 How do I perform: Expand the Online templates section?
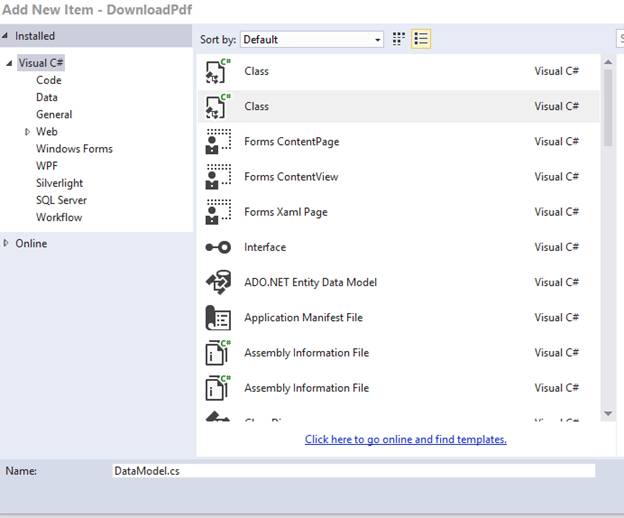click(8, 243)
